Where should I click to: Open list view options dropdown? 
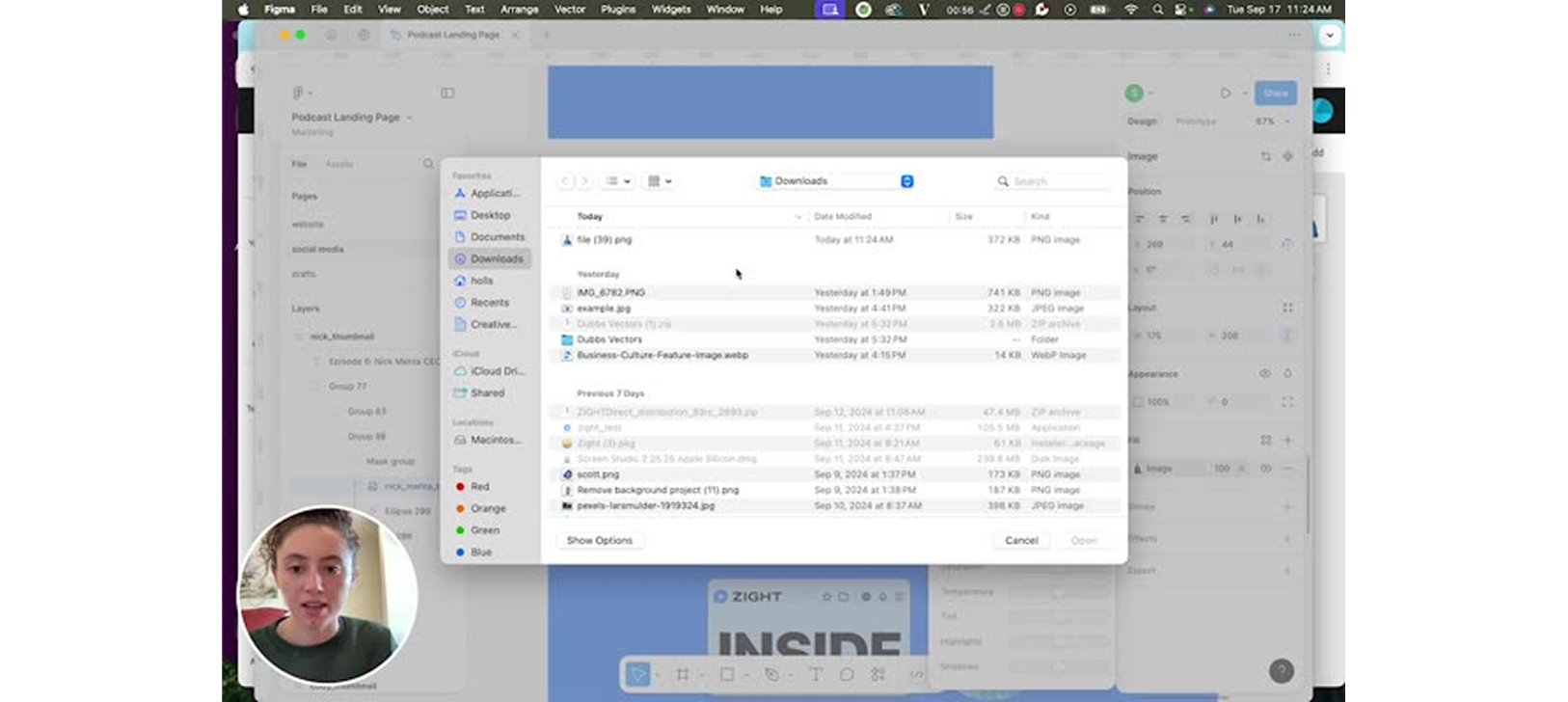(x=617, y=181)
